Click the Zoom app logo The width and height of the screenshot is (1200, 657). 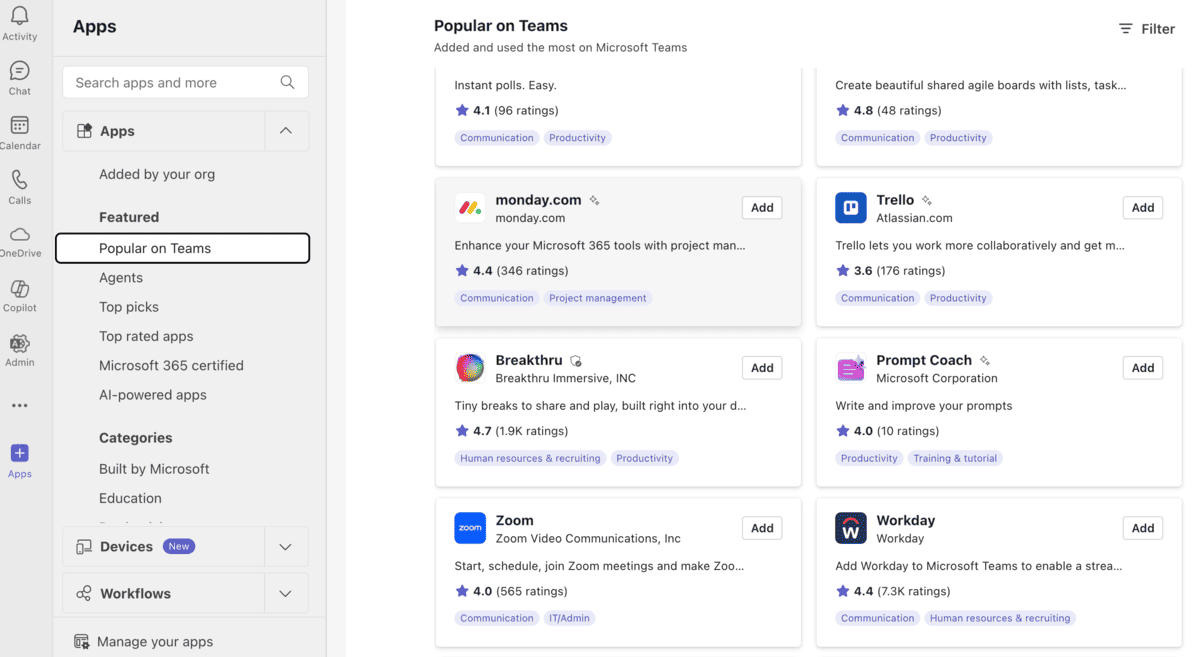[x=470, y=528]
